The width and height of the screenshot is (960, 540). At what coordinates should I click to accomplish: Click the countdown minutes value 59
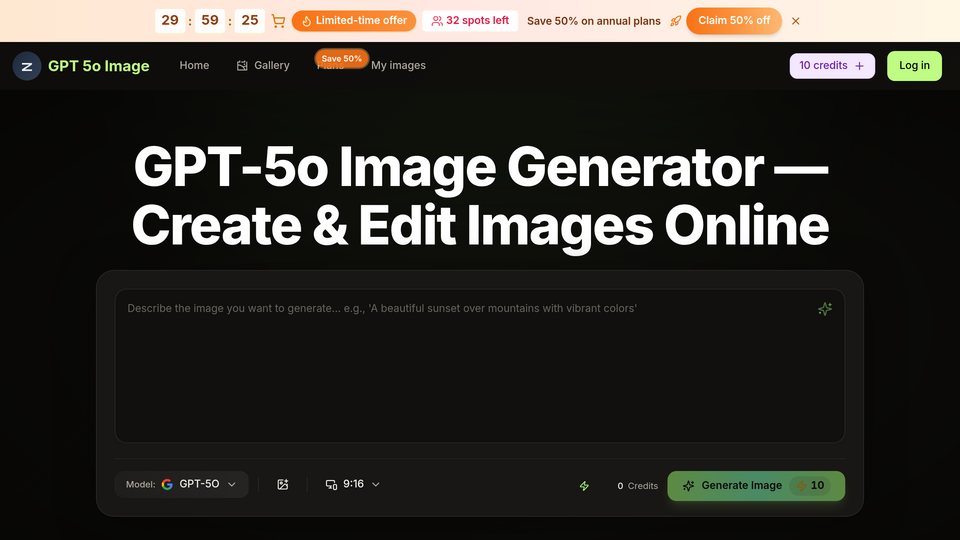(210, 21)
